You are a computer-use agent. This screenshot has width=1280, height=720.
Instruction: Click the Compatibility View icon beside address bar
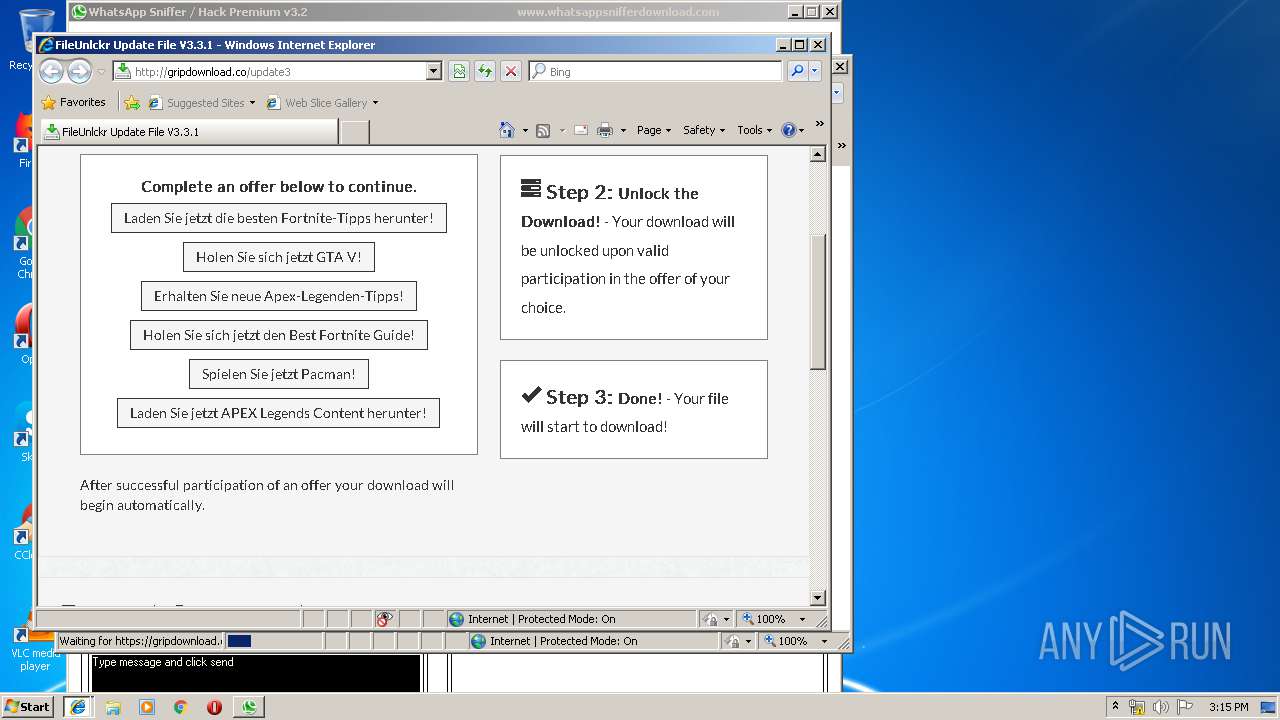[459, 71]
